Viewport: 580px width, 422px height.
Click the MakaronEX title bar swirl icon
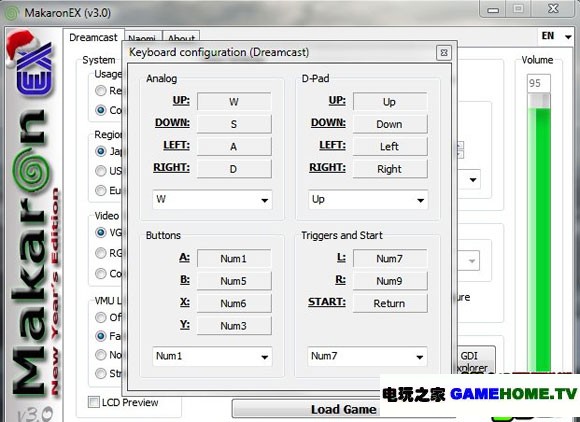point(11,13)
